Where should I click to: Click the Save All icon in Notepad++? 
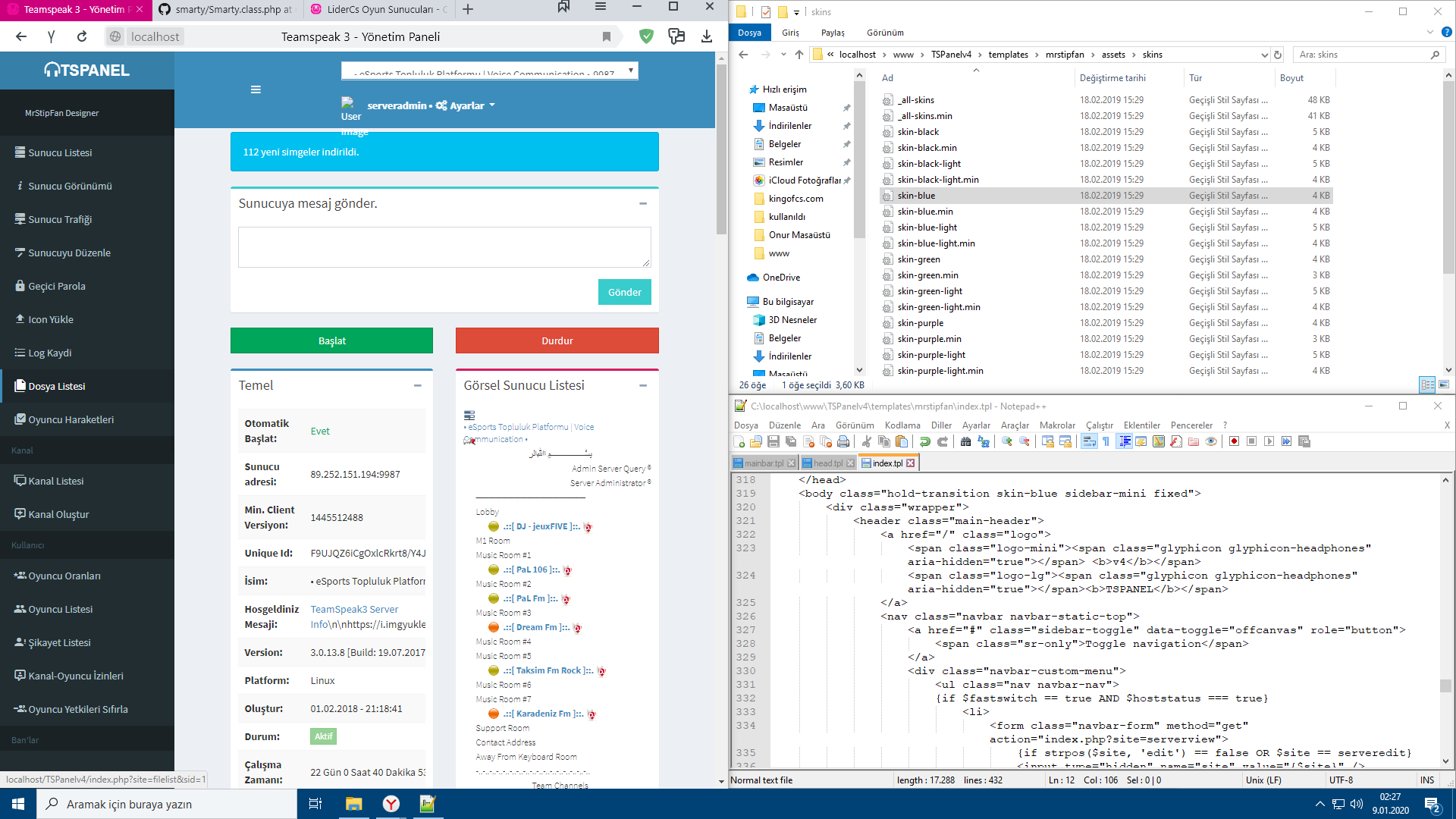(x=791, y=441)
